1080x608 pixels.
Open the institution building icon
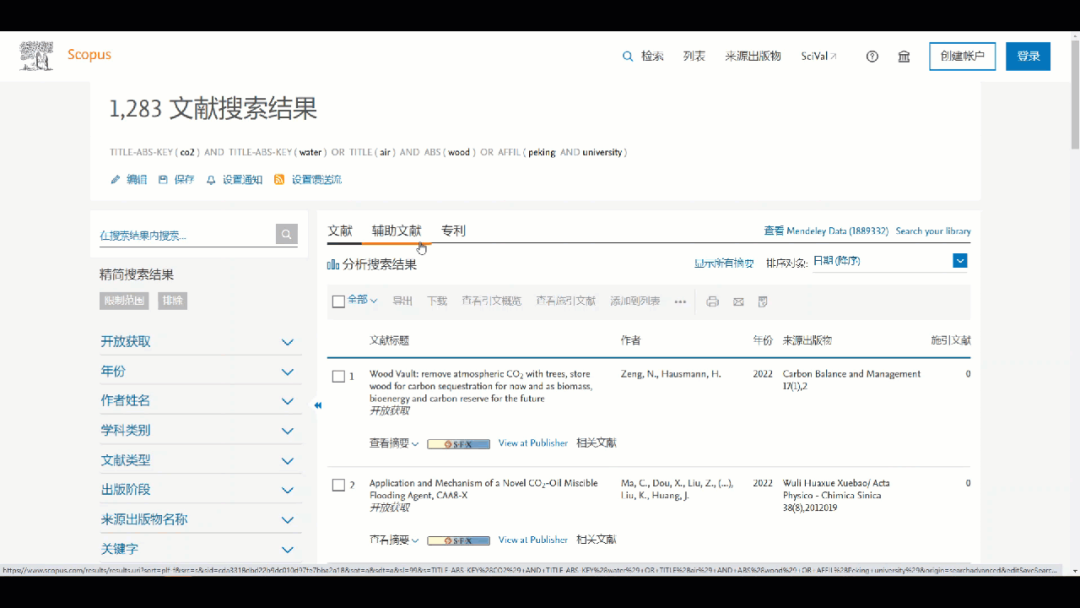tap(904, 56)
